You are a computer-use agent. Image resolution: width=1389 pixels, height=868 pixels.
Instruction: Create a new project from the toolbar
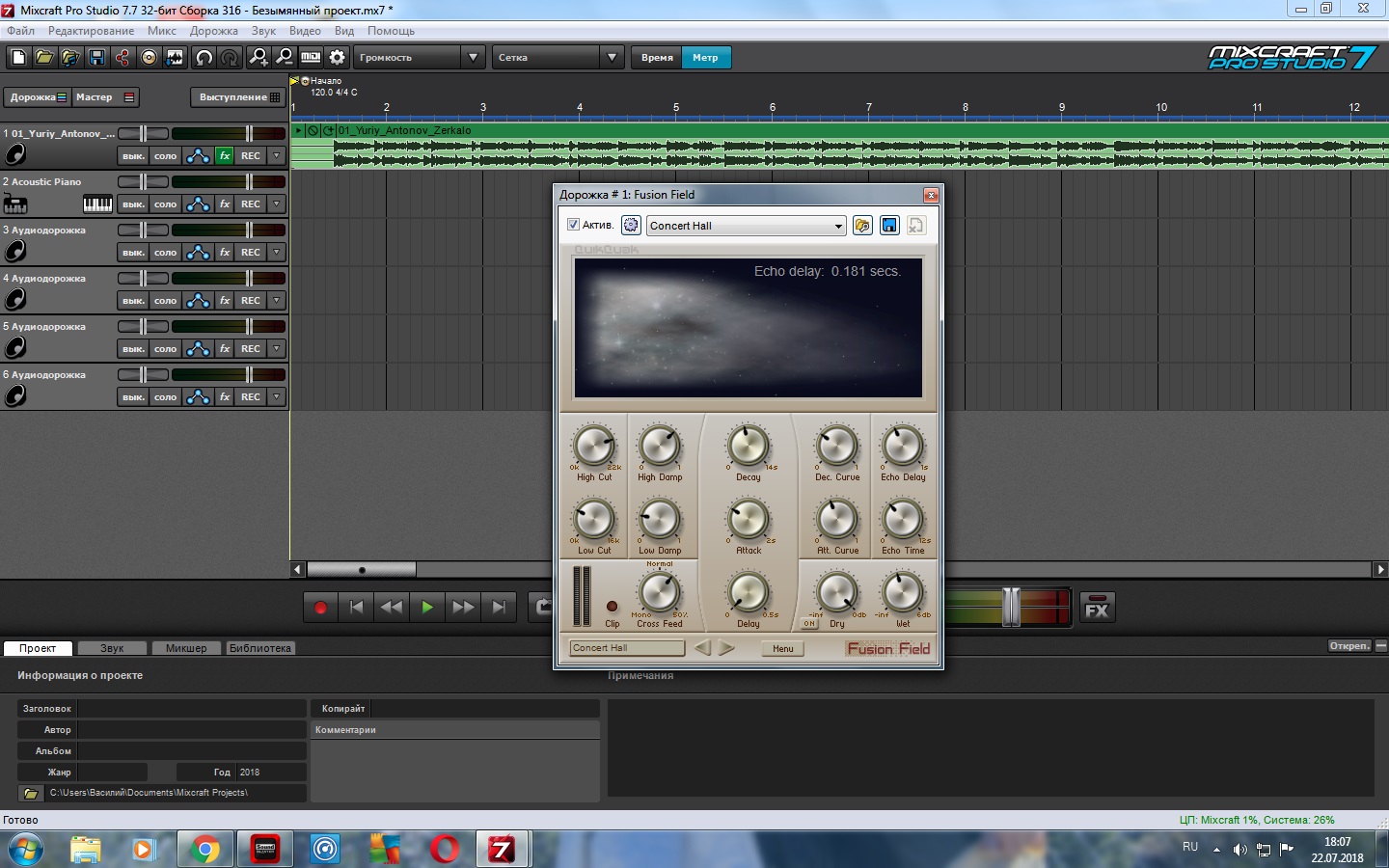[18, 58]
